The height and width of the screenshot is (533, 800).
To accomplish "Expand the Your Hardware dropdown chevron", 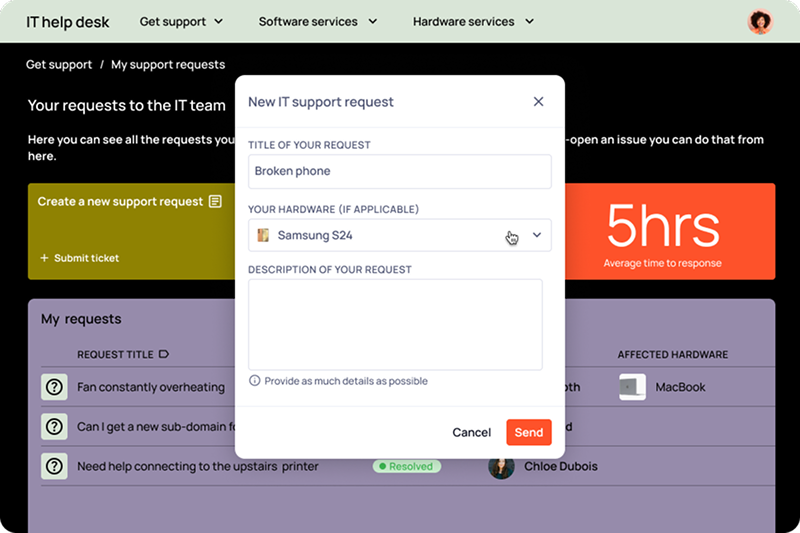I will pyautogui.click(x=536, y=236).
